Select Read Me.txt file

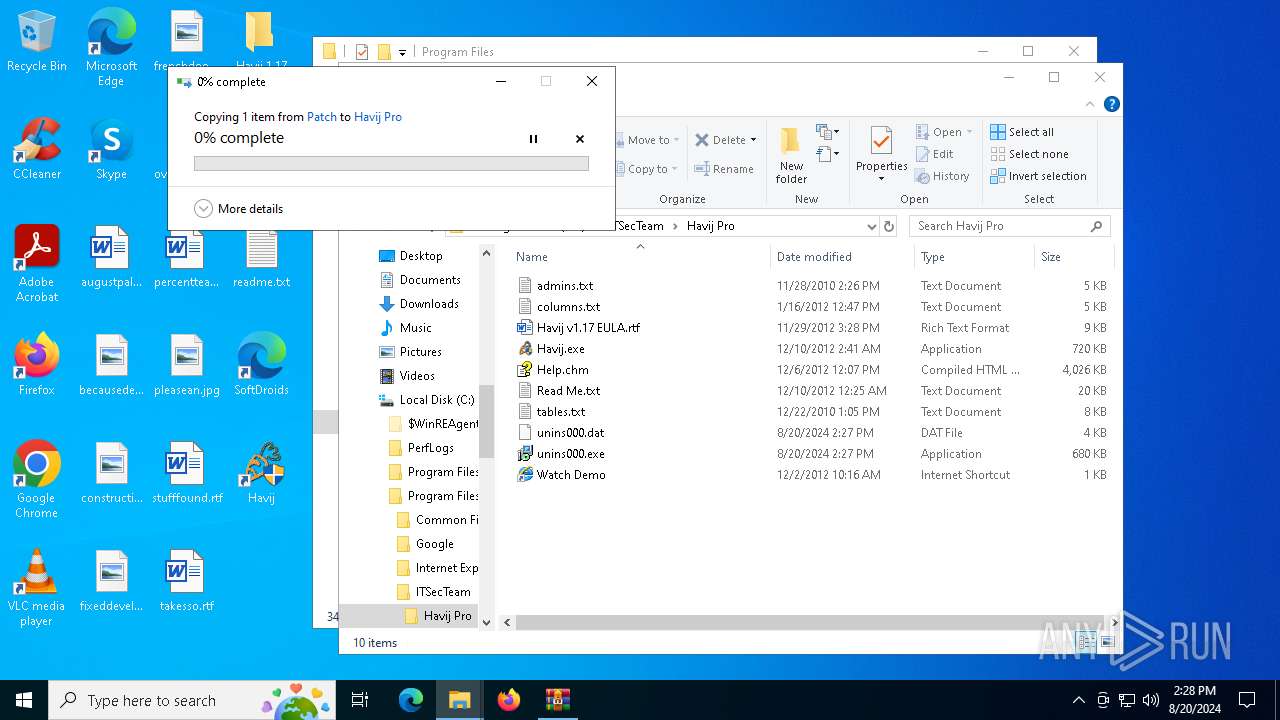[x=568, y=391]
